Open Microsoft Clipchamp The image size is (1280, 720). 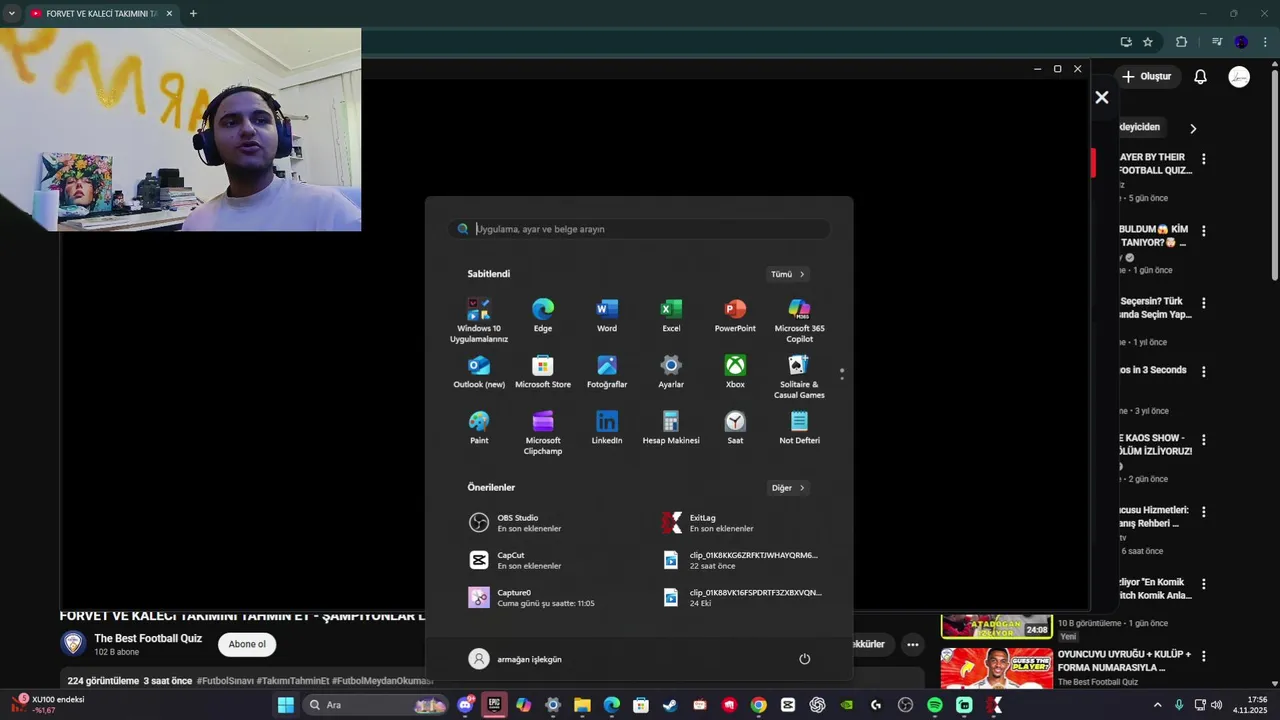[x=543, y=433]
